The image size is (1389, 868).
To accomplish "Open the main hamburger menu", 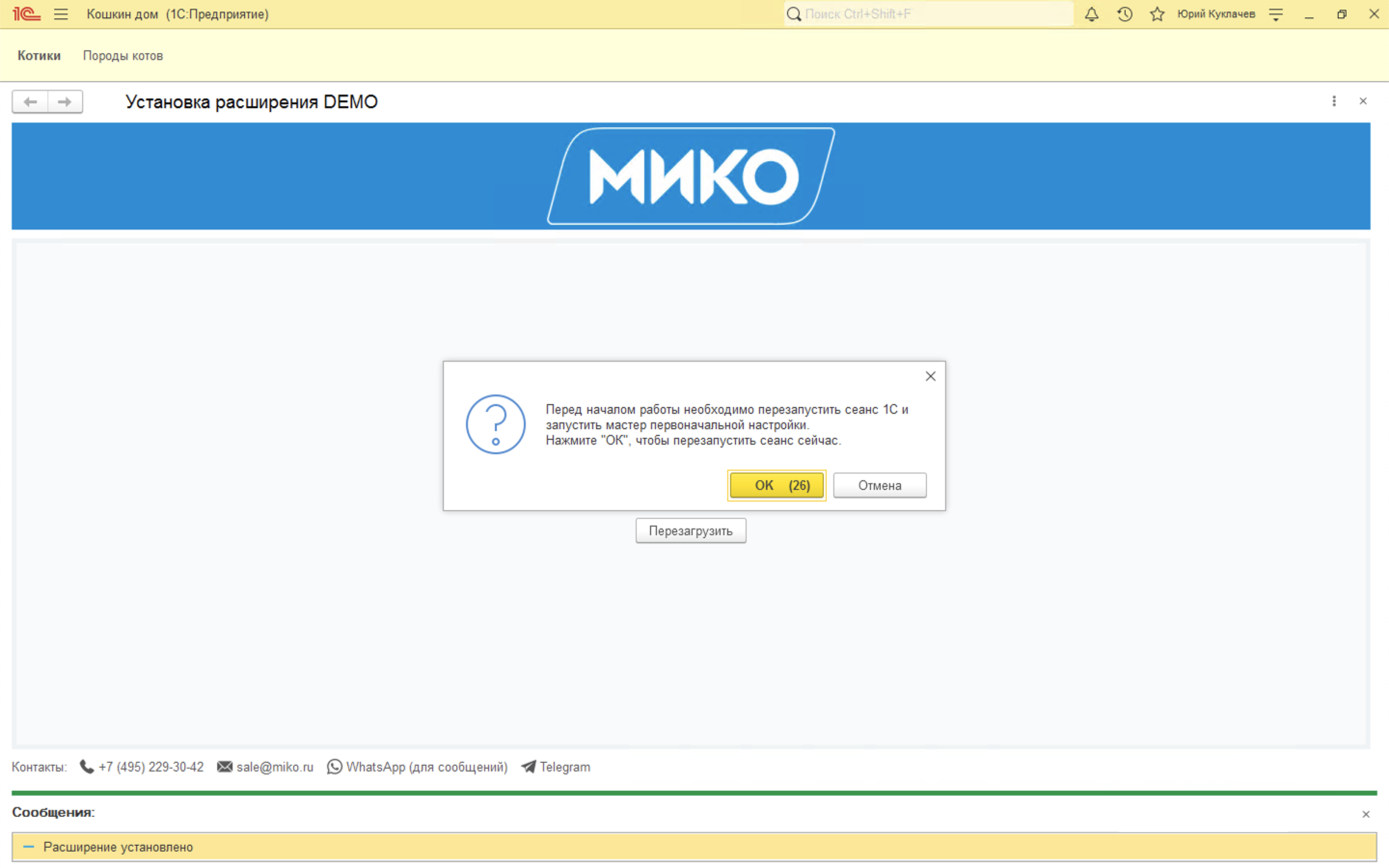I will (61, 14).
